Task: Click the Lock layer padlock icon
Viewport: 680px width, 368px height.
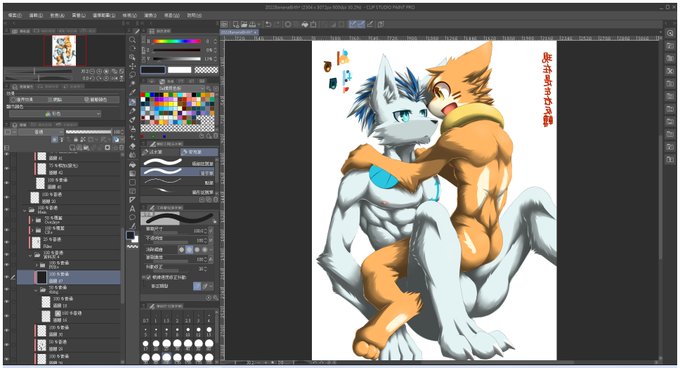Action: tap(76, 140)
